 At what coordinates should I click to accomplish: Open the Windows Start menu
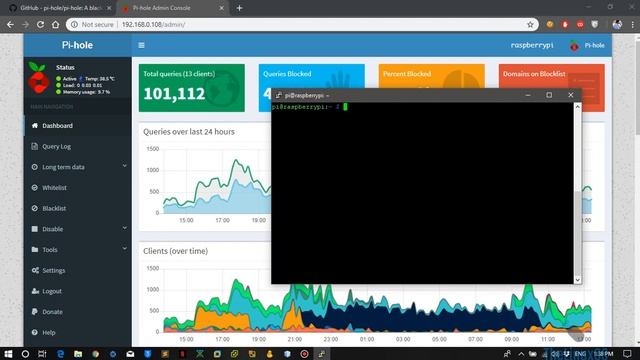(8, 354)
